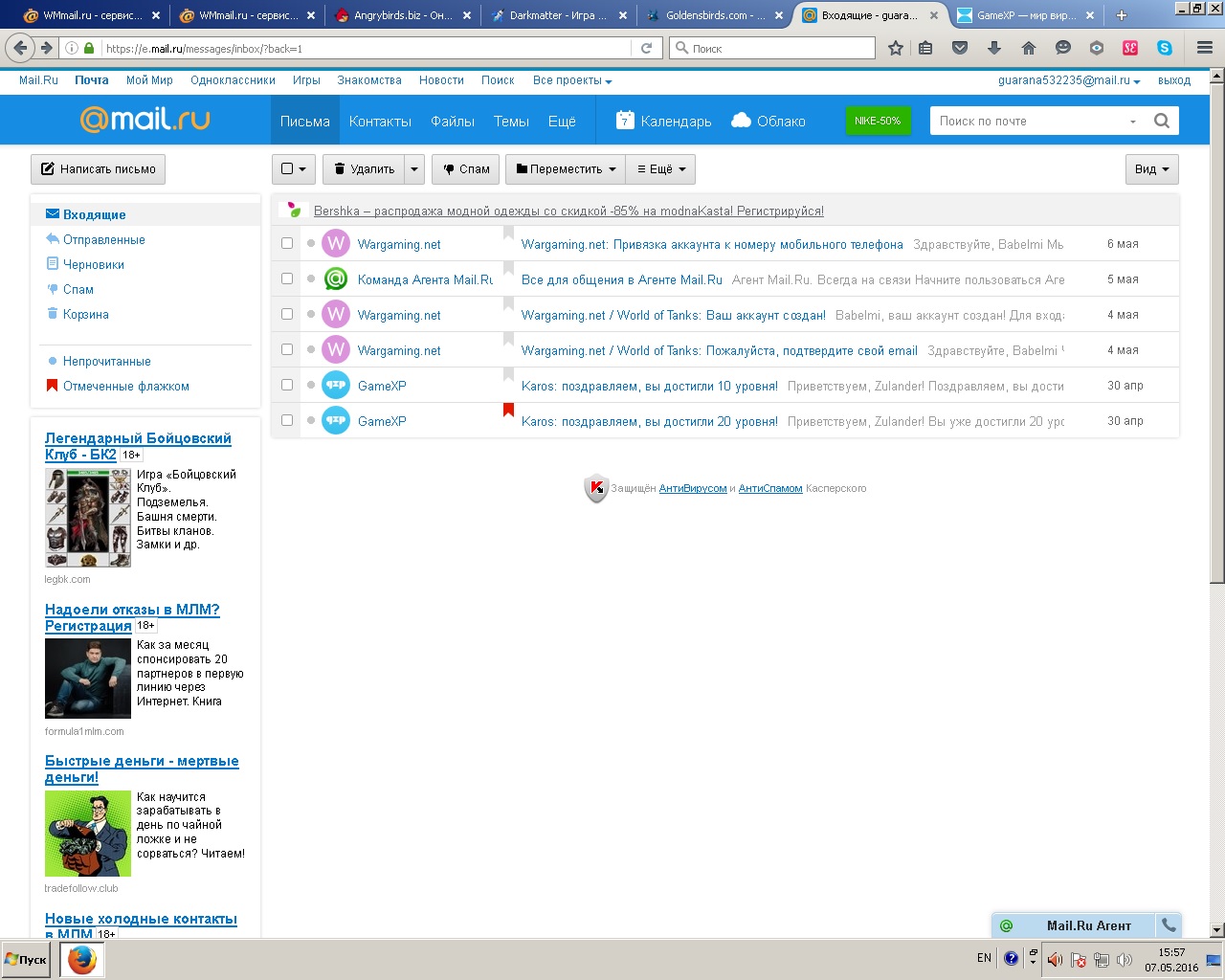Tick checkbox for подтвердите свой email message
1225x980 pixels.
click(x=287, y=349)
